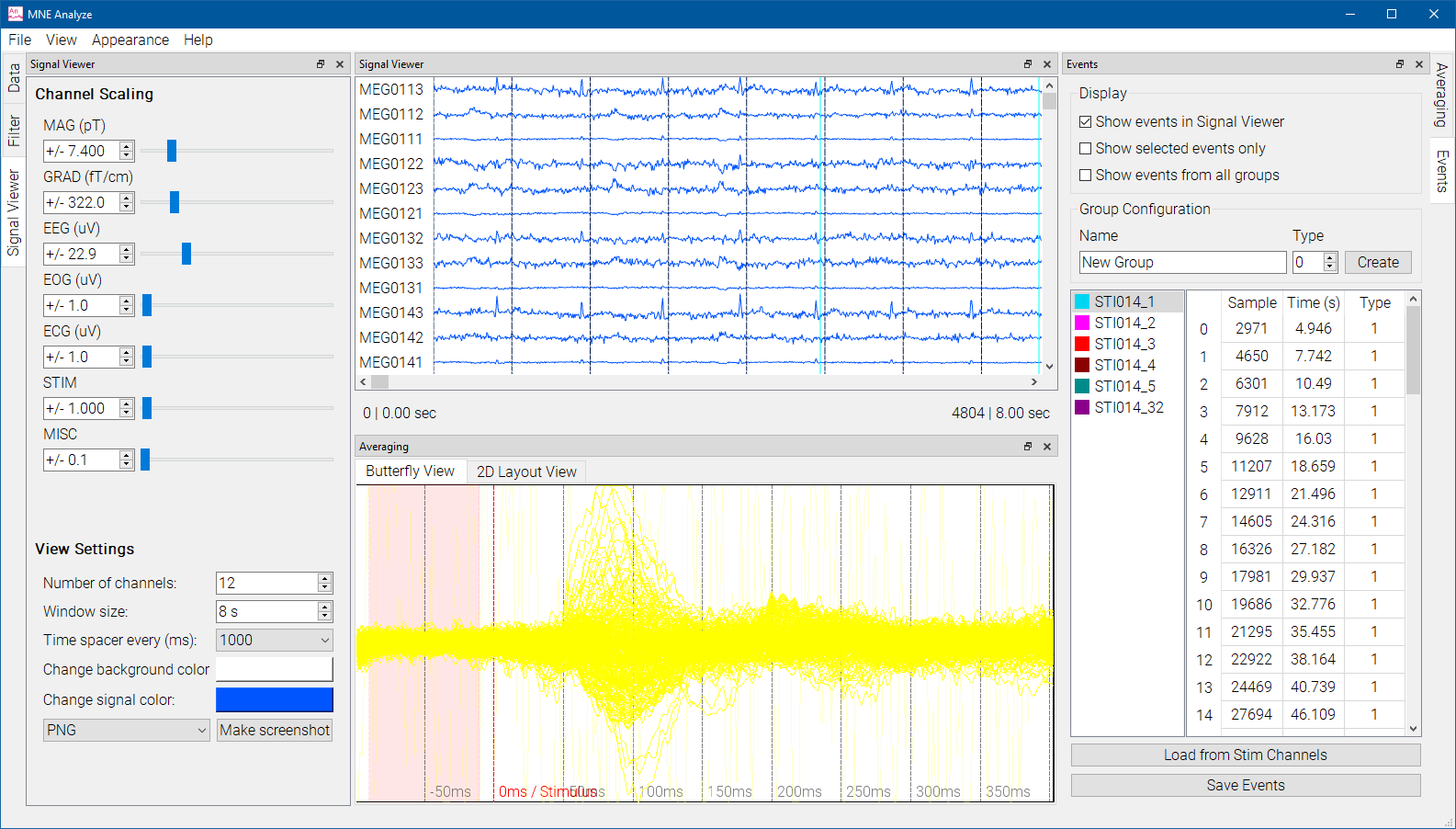Open the Filter side tab
This screenshot has height=829, width=1456.
point(14,131)
